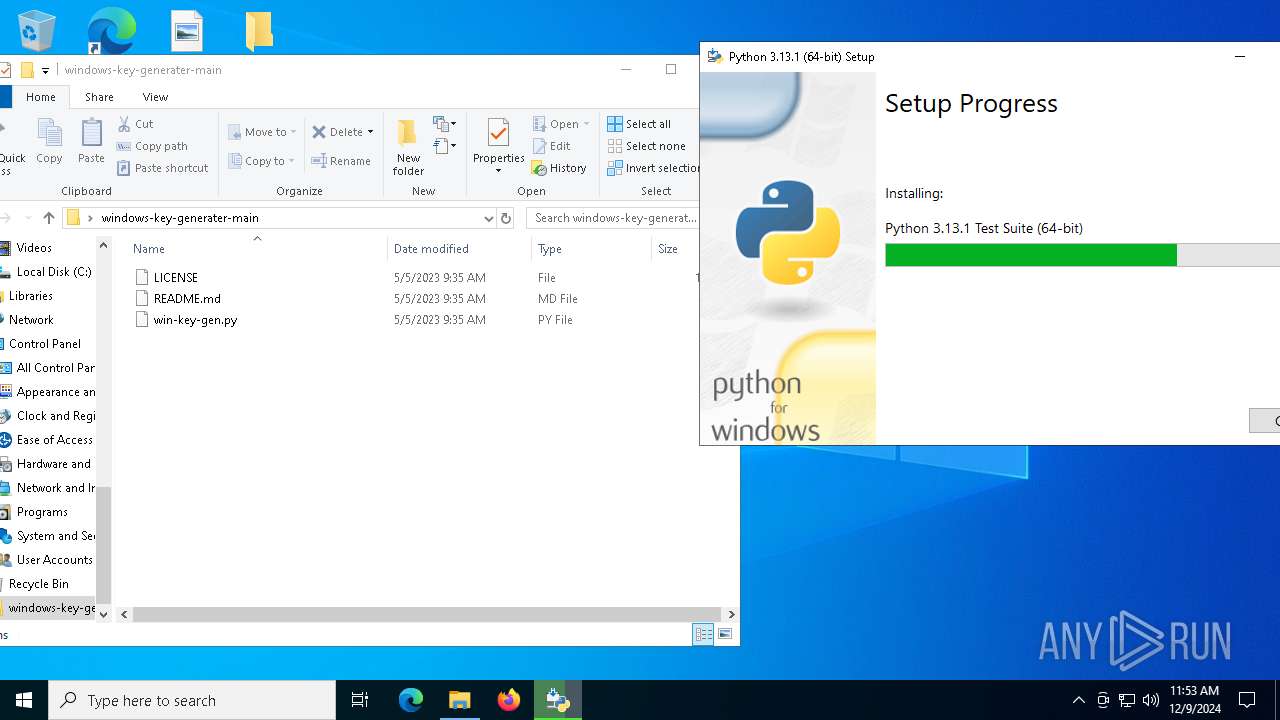Show hidden system tray icons
Viewport: 1280px width, 720px height.
(x=1078, y=700)
